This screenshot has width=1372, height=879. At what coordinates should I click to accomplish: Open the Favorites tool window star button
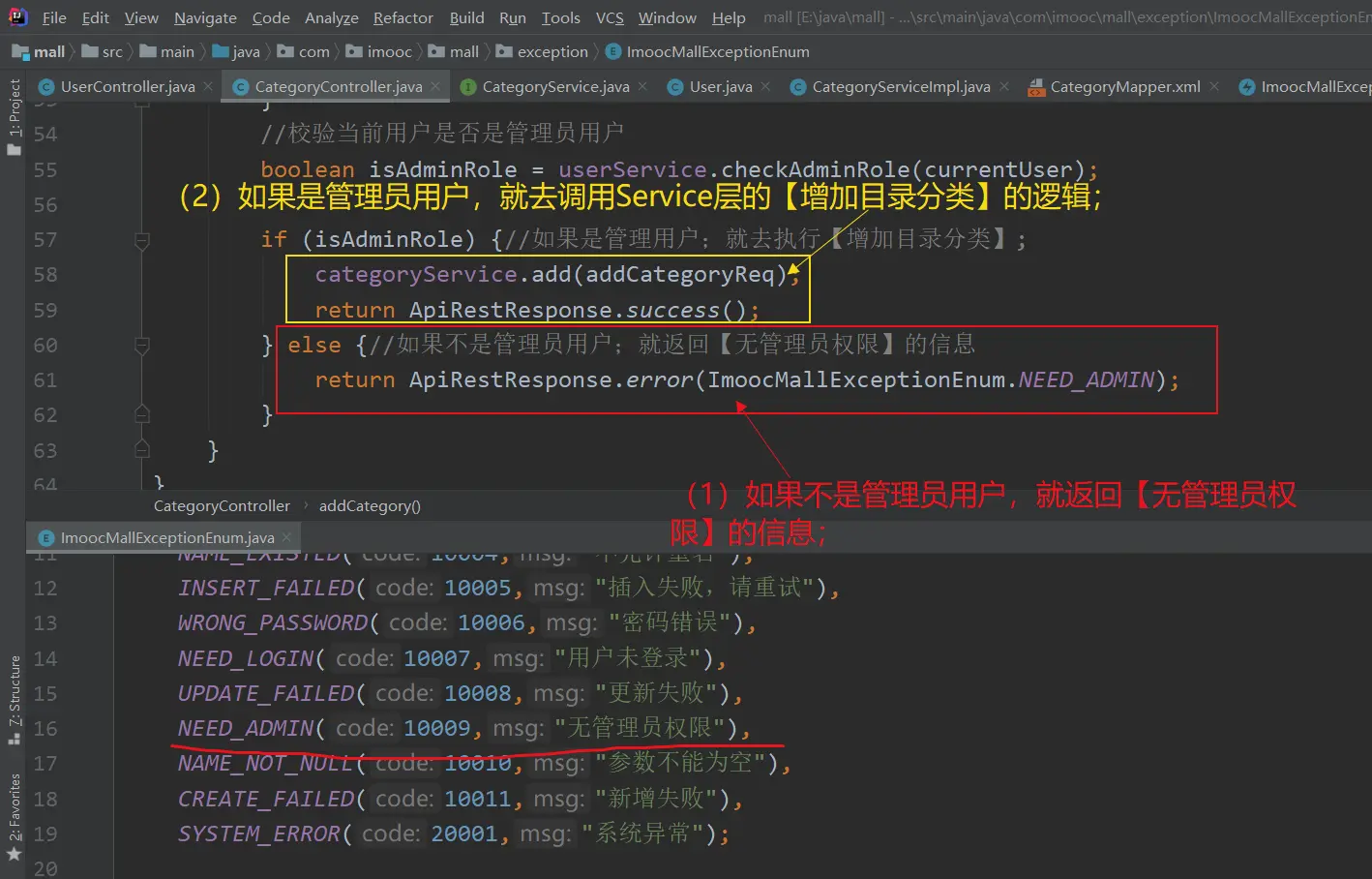(x=14, y=854)
